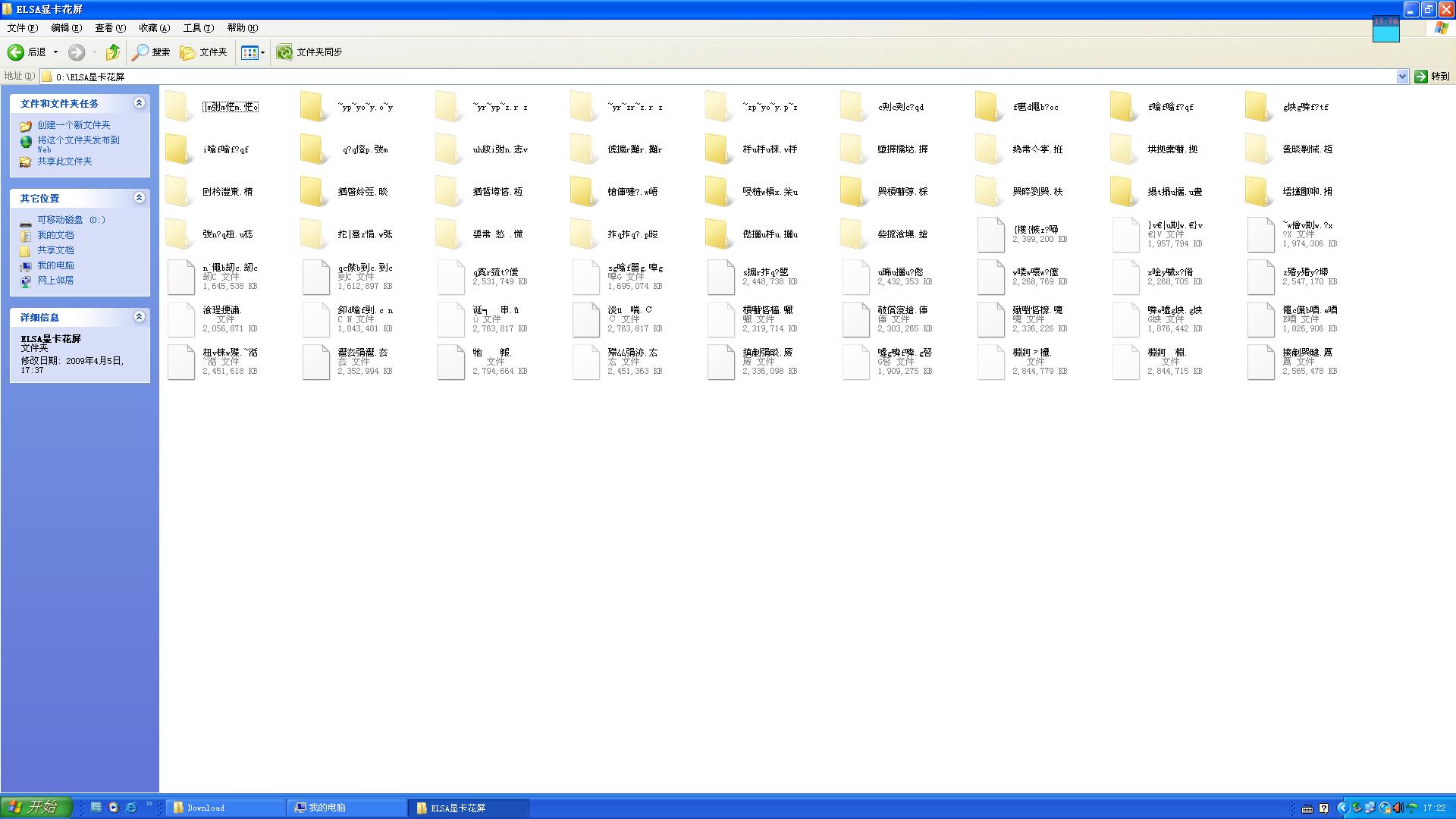Toggle the Folders pane button
The image size is (1456, 819).
[203, 52]
